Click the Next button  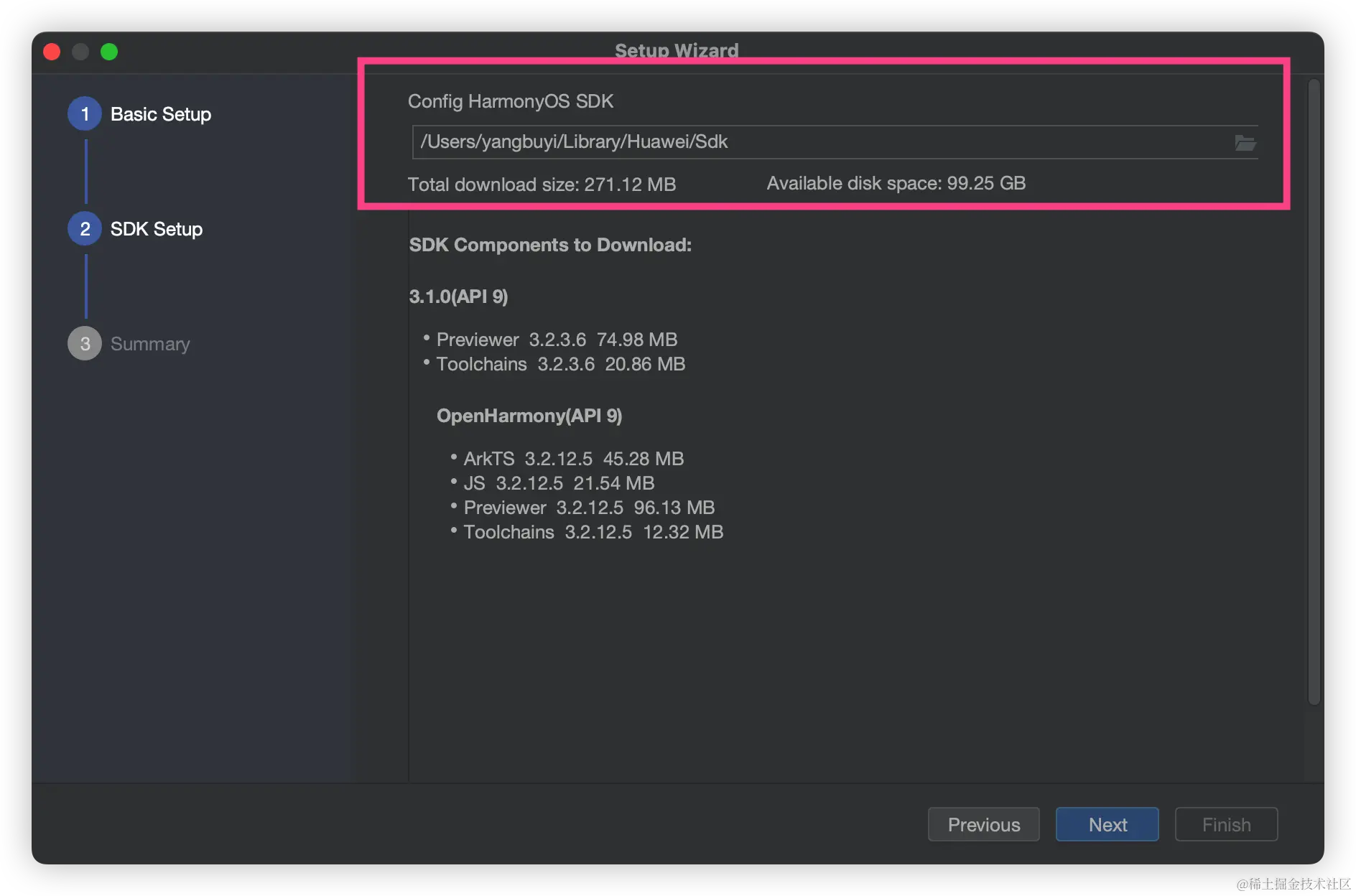[x=1107, y=824]
